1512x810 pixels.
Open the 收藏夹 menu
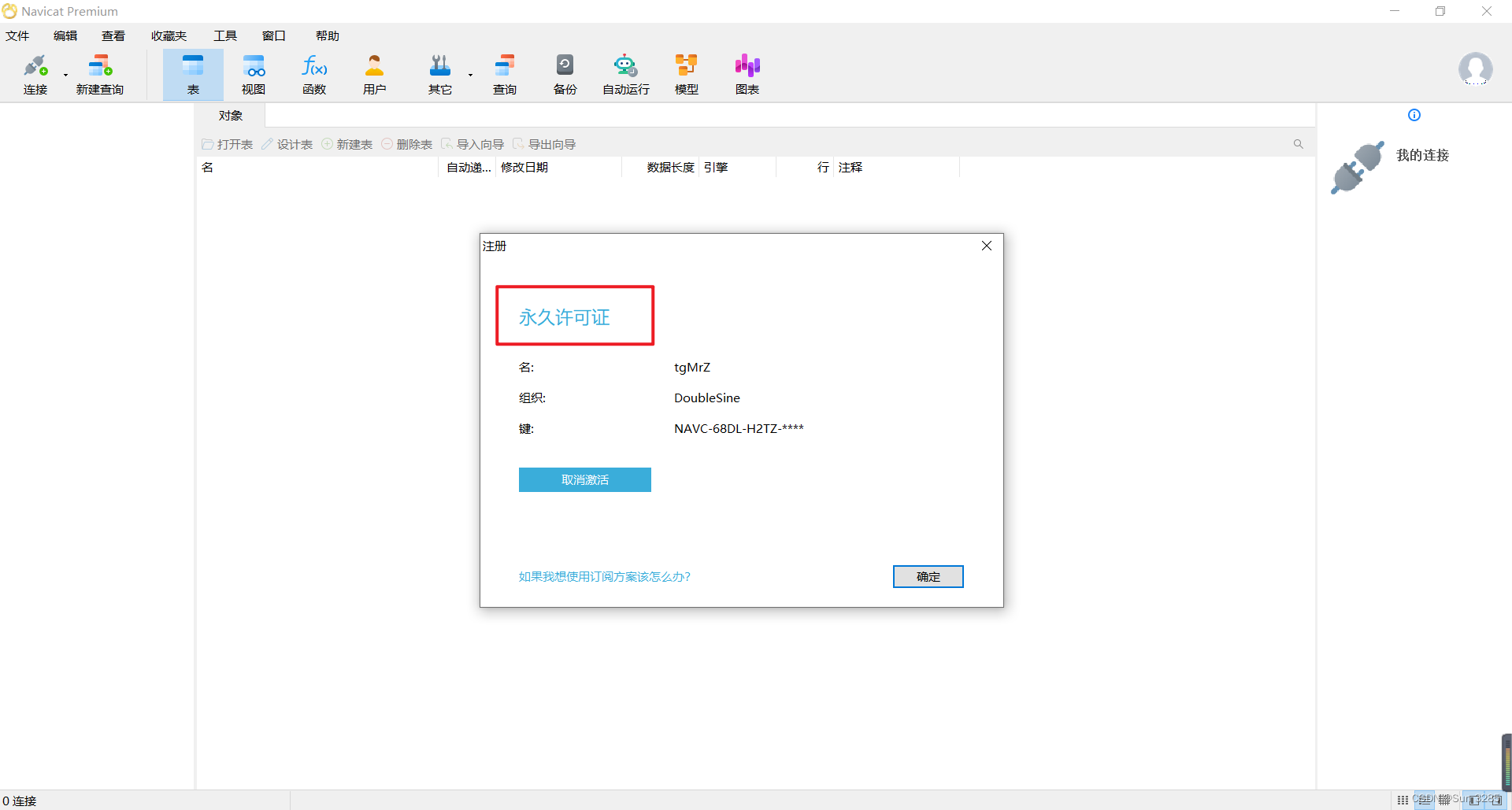169,36
